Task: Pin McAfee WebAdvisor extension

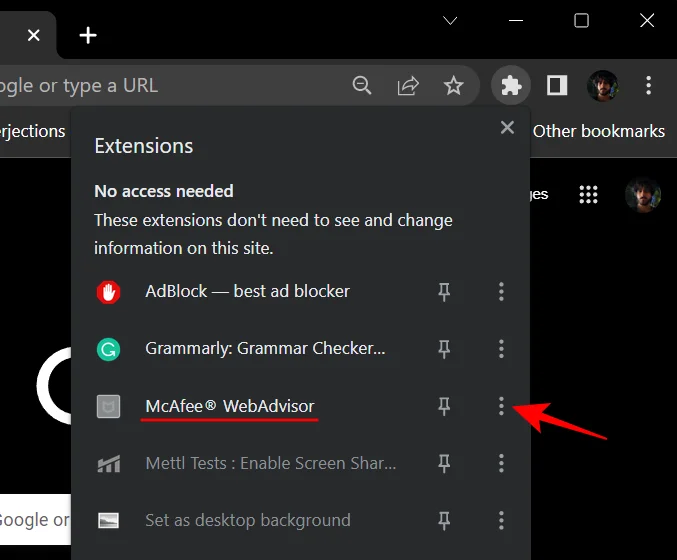Action: pyautogui.click(x=444, y=406)
